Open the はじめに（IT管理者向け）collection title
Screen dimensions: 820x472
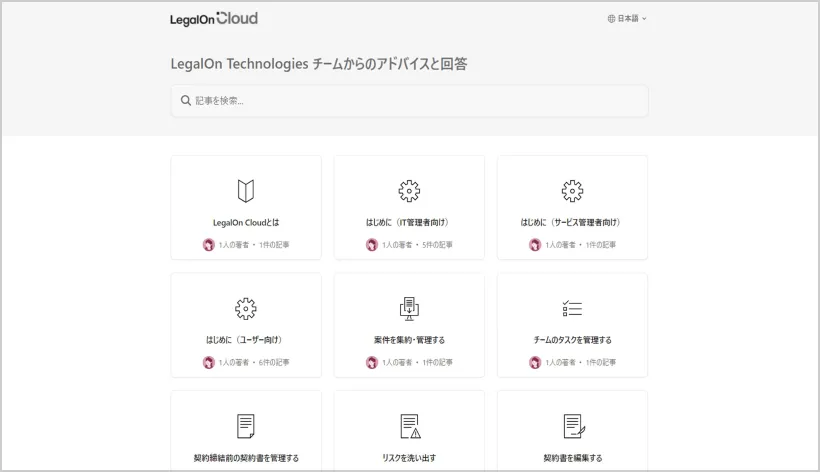coord(409,222)
